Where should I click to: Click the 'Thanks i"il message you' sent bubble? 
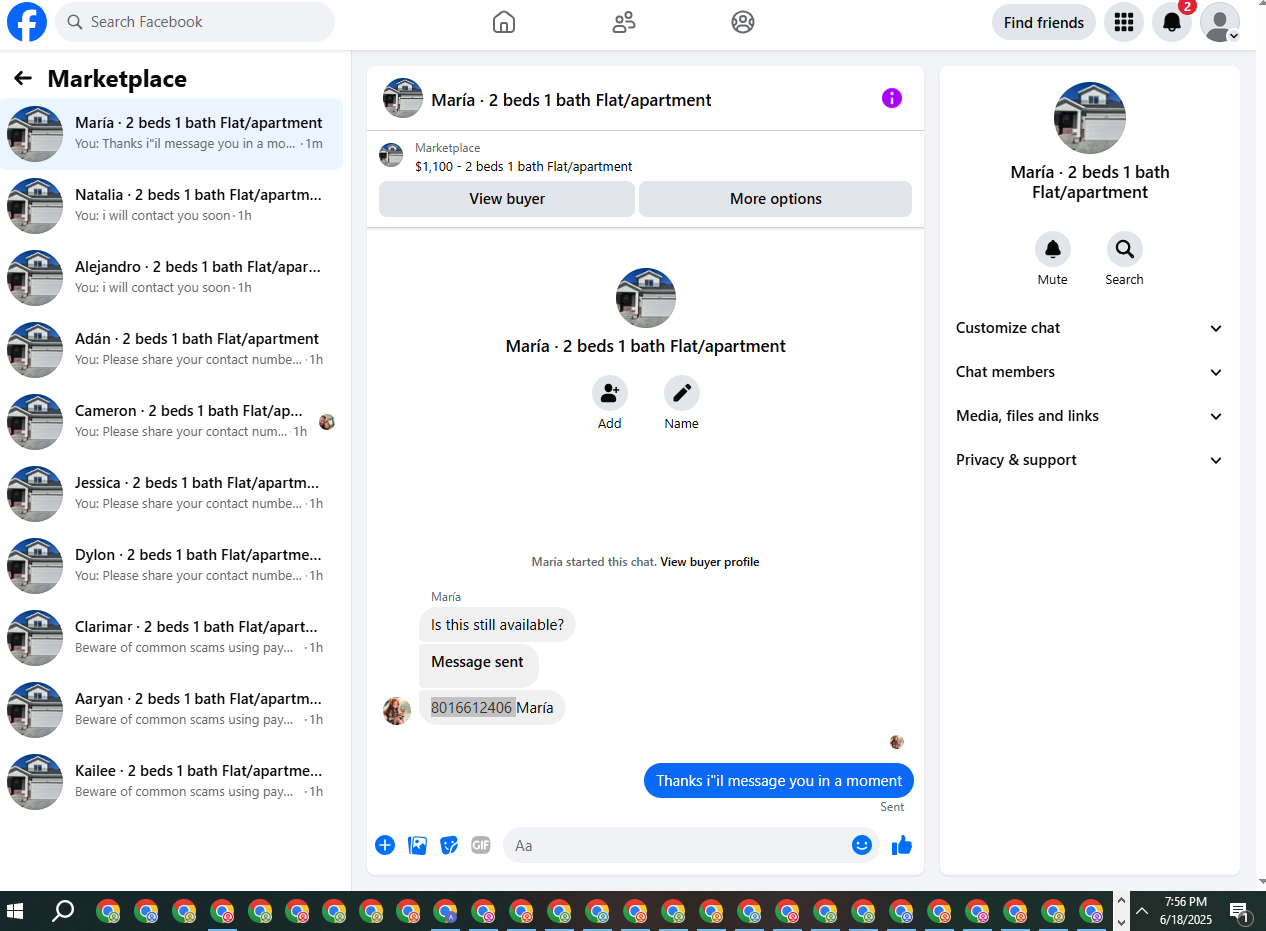coord(779,781)
